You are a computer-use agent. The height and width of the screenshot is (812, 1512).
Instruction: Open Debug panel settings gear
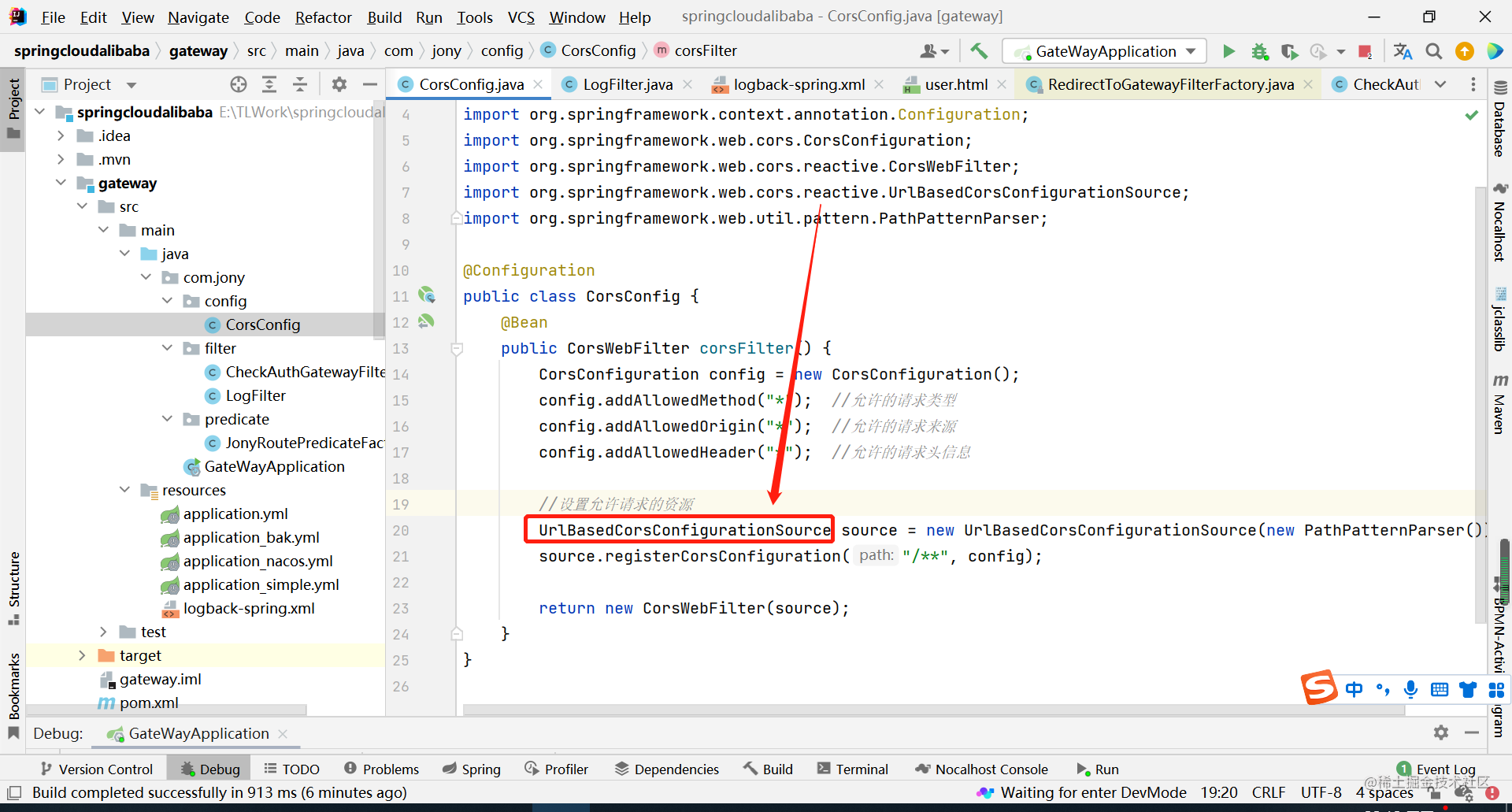point(1441,732)
